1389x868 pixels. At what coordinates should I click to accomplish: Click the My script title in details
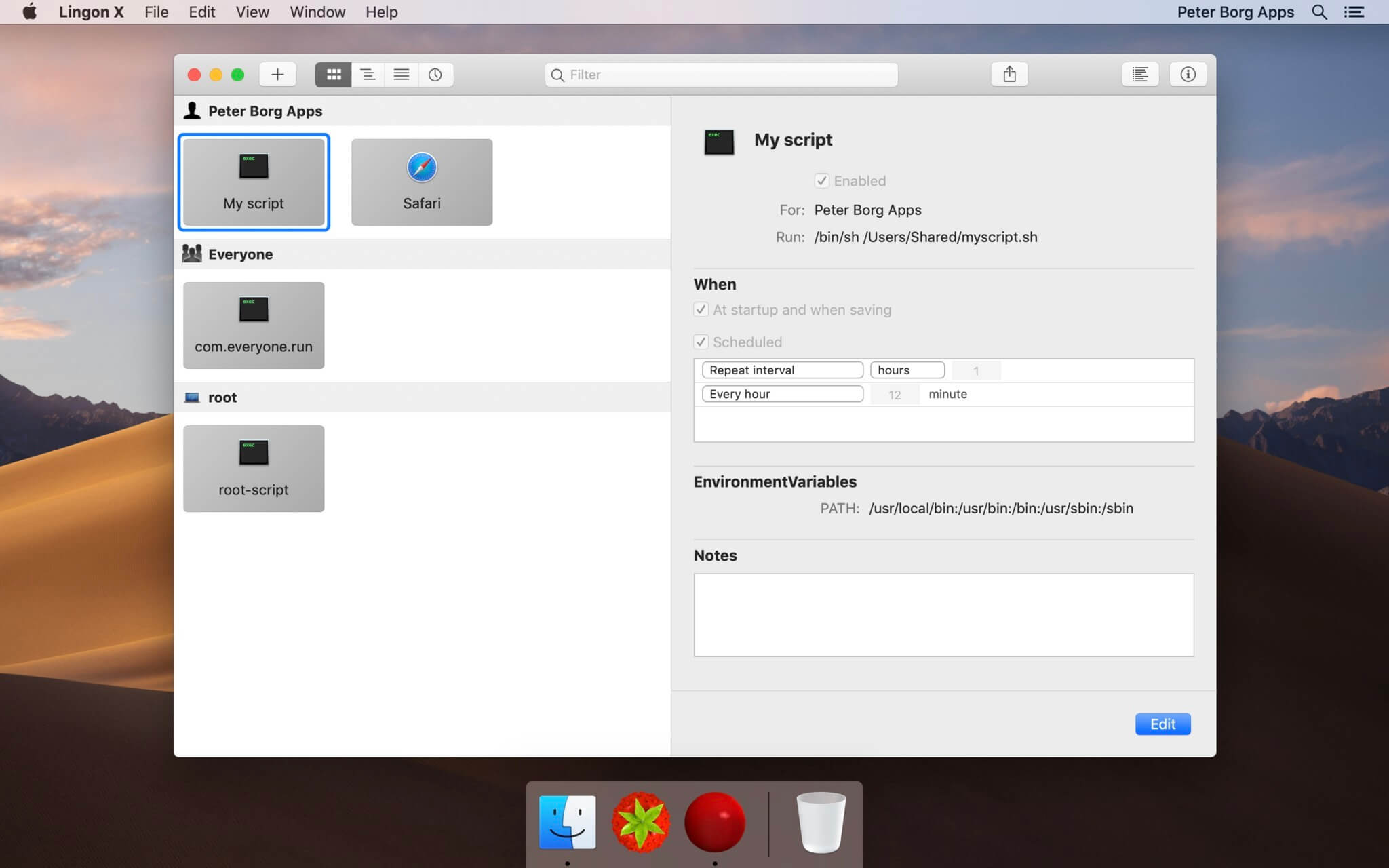[793, 140]
